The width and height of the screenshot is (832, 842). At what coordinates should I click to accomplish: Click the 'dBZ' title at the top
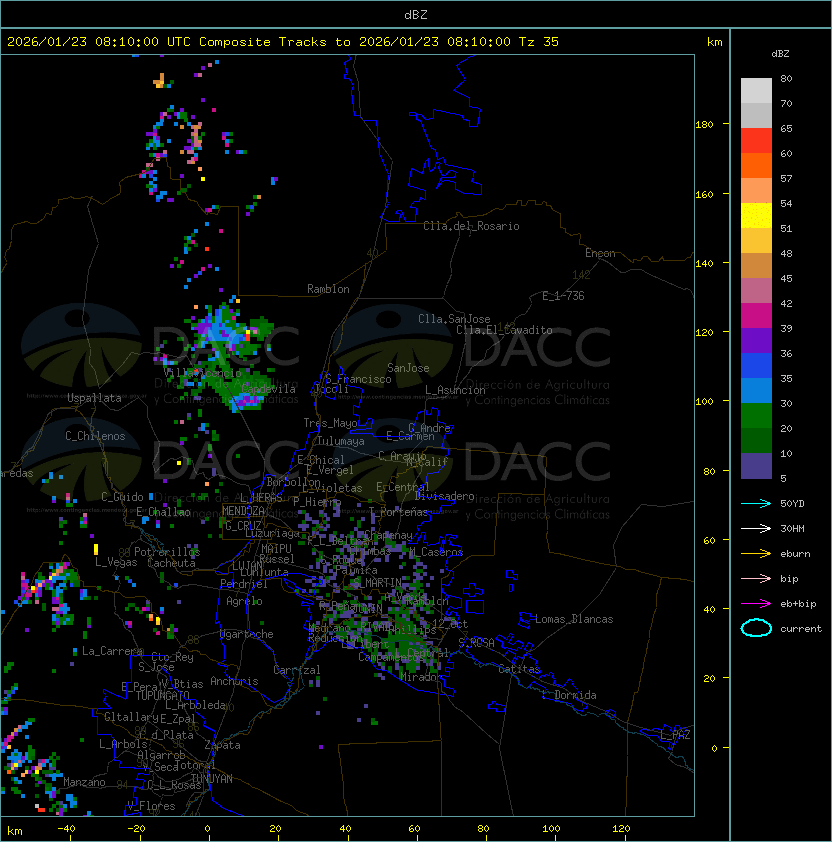point(416,14)
